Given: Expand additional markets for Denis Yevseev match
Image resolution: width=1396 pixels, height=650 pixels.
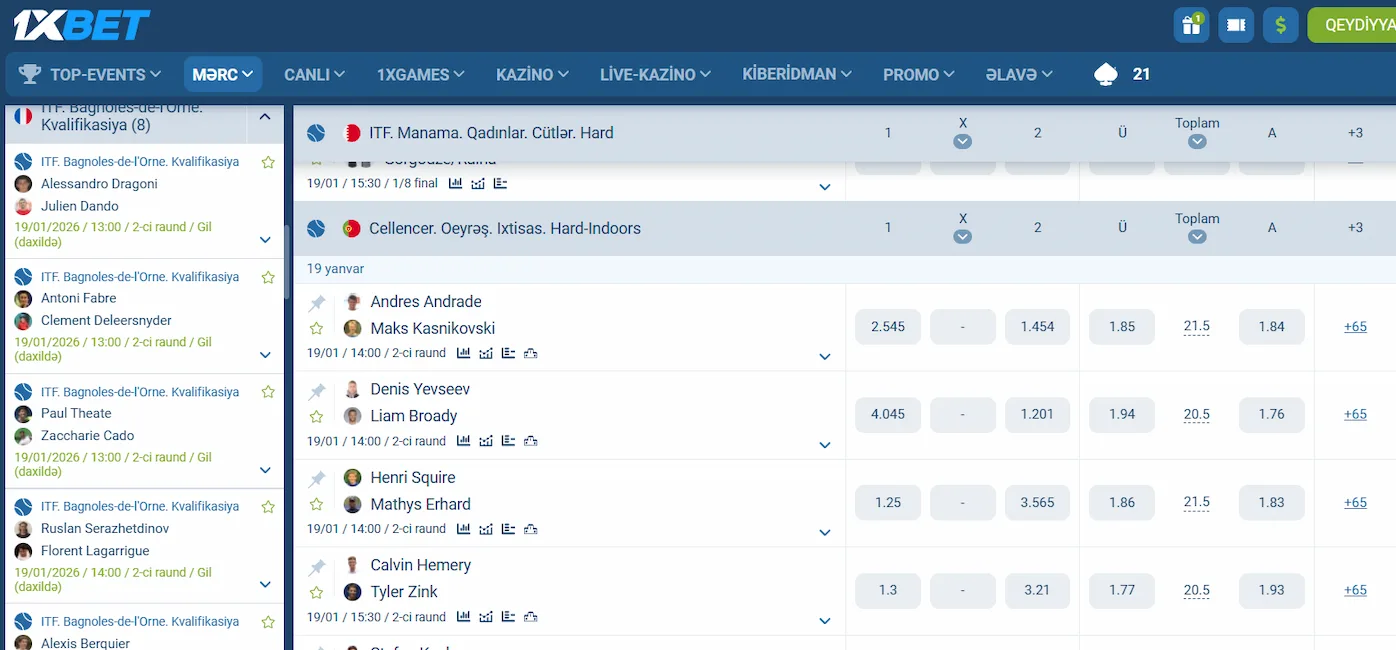Looking at the screenshot, I should pos(825,444).
